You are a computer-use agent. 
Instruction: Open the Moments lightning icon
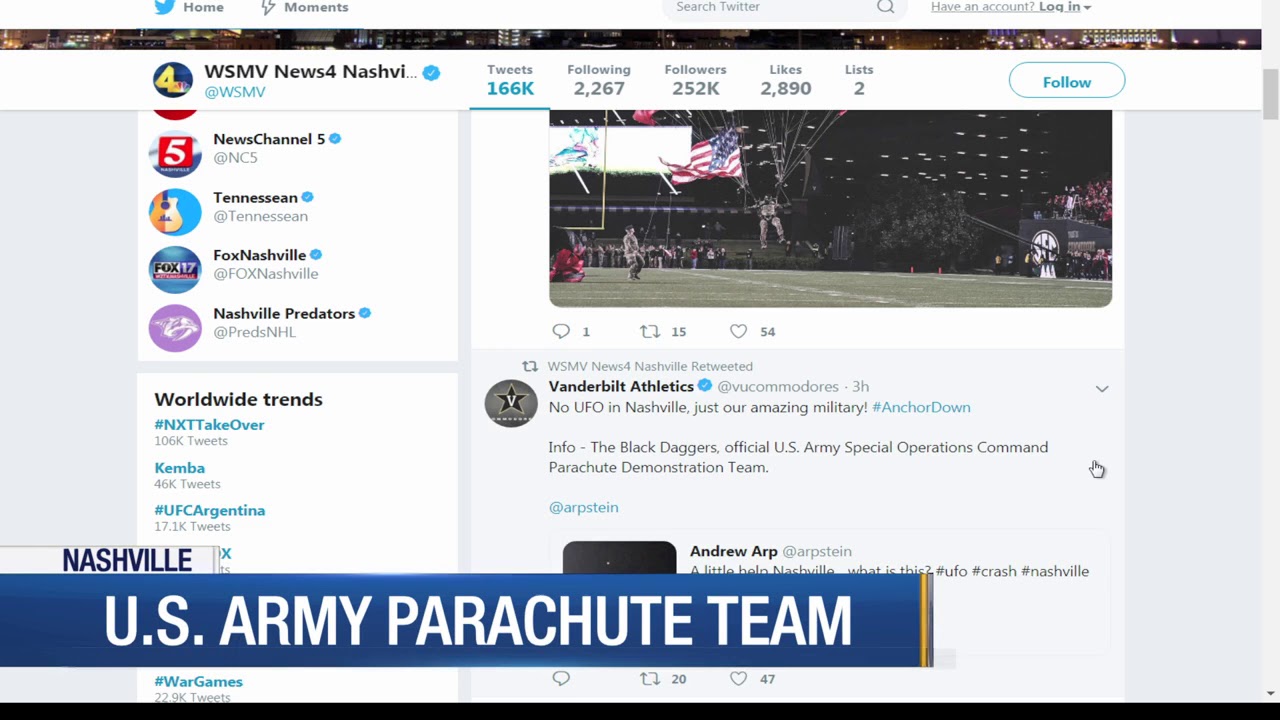267,7
